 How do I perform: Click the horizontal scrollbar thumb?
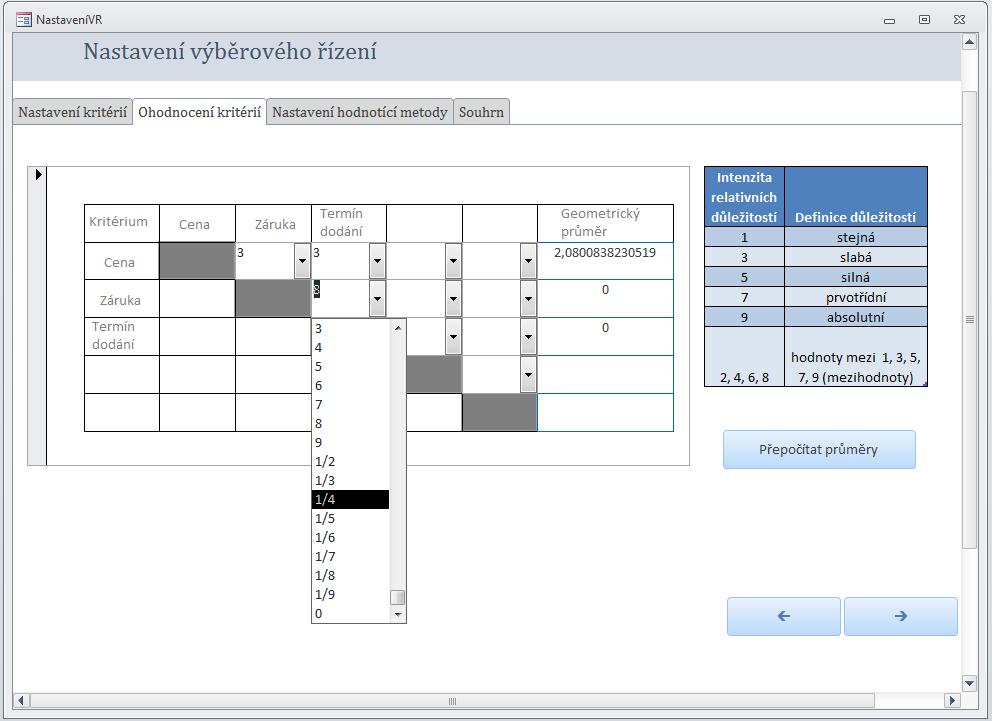(x=452, y=701)
